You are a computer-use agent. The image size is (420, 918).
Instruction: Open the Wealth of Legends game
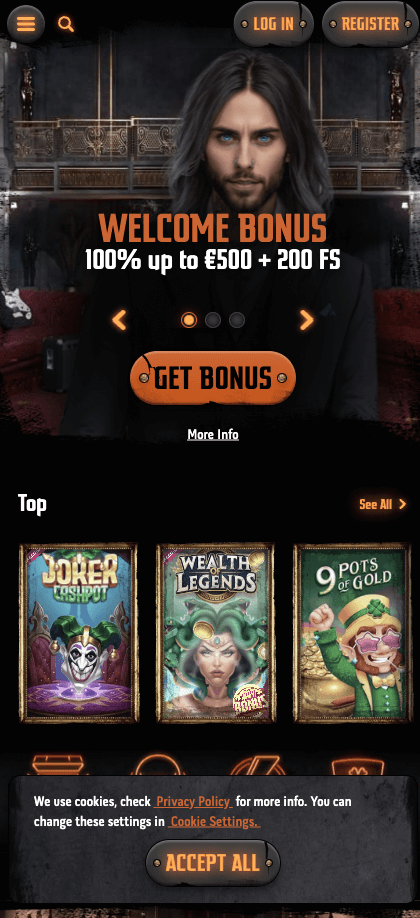[x=216, y=633]
